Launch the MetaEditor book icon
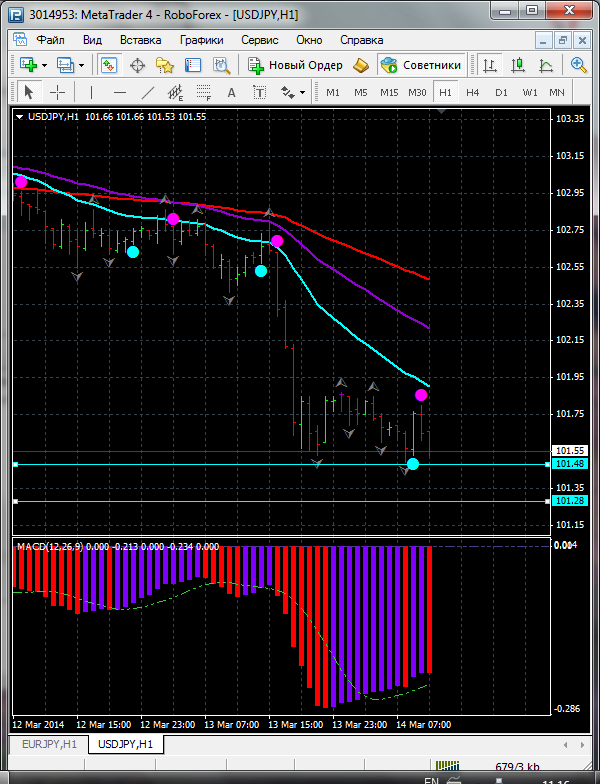This screenshot has width=600, height=784. click(361, 66)
